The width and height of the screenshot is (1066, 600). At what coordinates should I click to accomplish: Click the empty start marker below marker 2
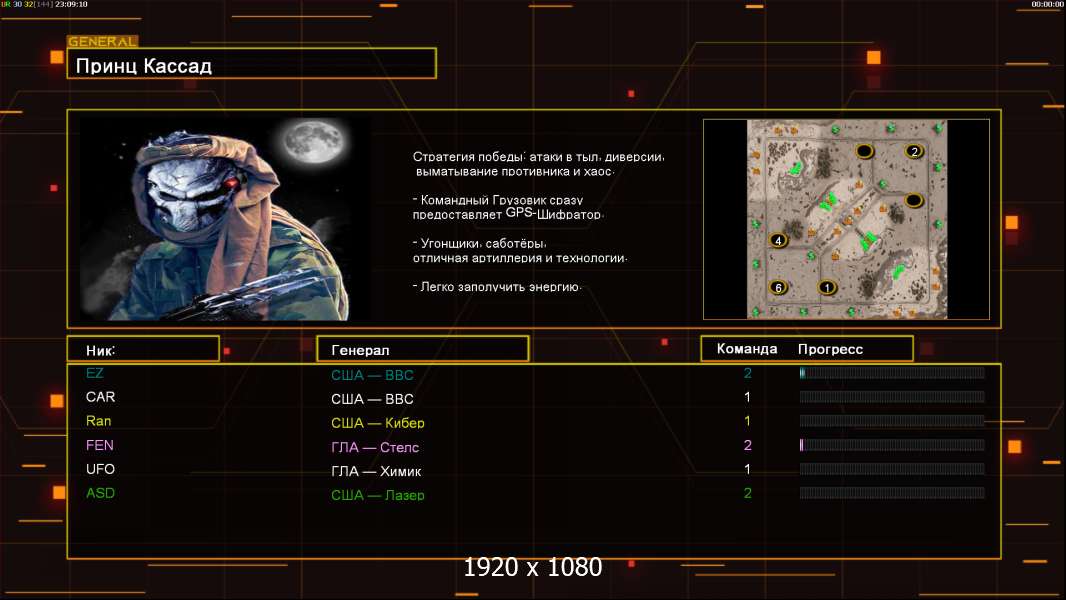pyautogui.click(x=914, y=200)
